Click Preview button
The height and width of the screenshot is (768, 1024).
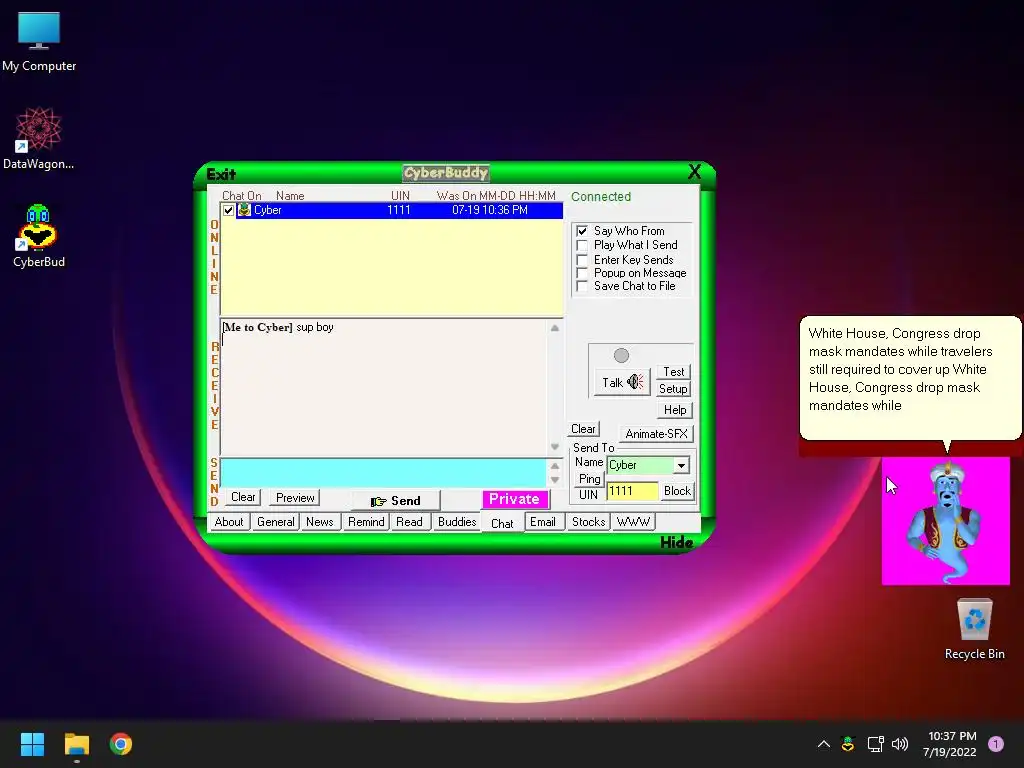(295, 498)
